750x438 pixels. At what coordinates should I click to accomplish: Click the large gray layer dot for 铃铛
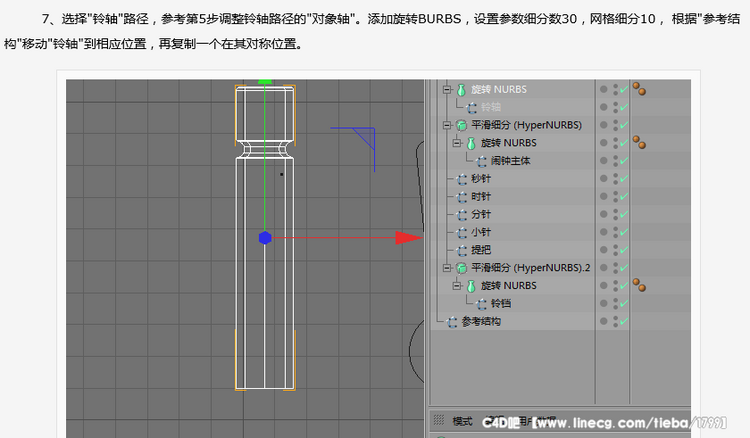[x=604, y=303]
